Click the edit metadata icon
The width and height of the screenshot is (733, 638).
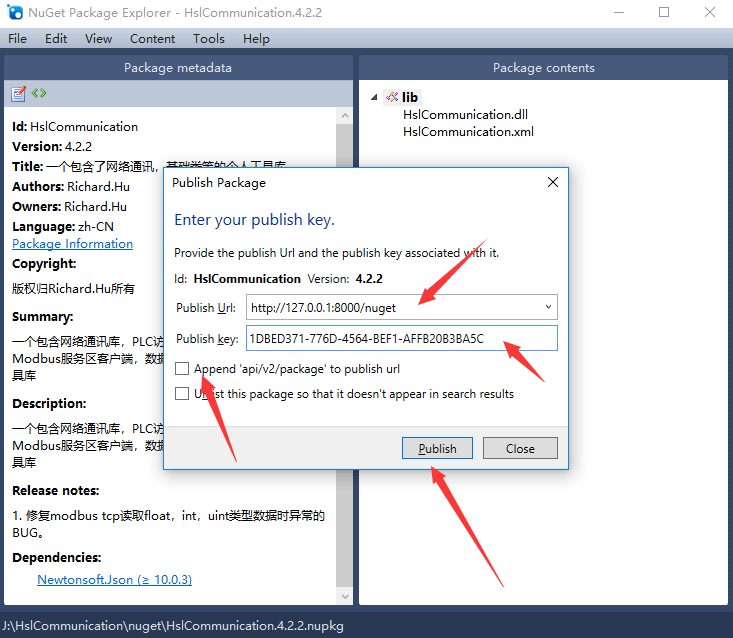[x=18, y=93]
